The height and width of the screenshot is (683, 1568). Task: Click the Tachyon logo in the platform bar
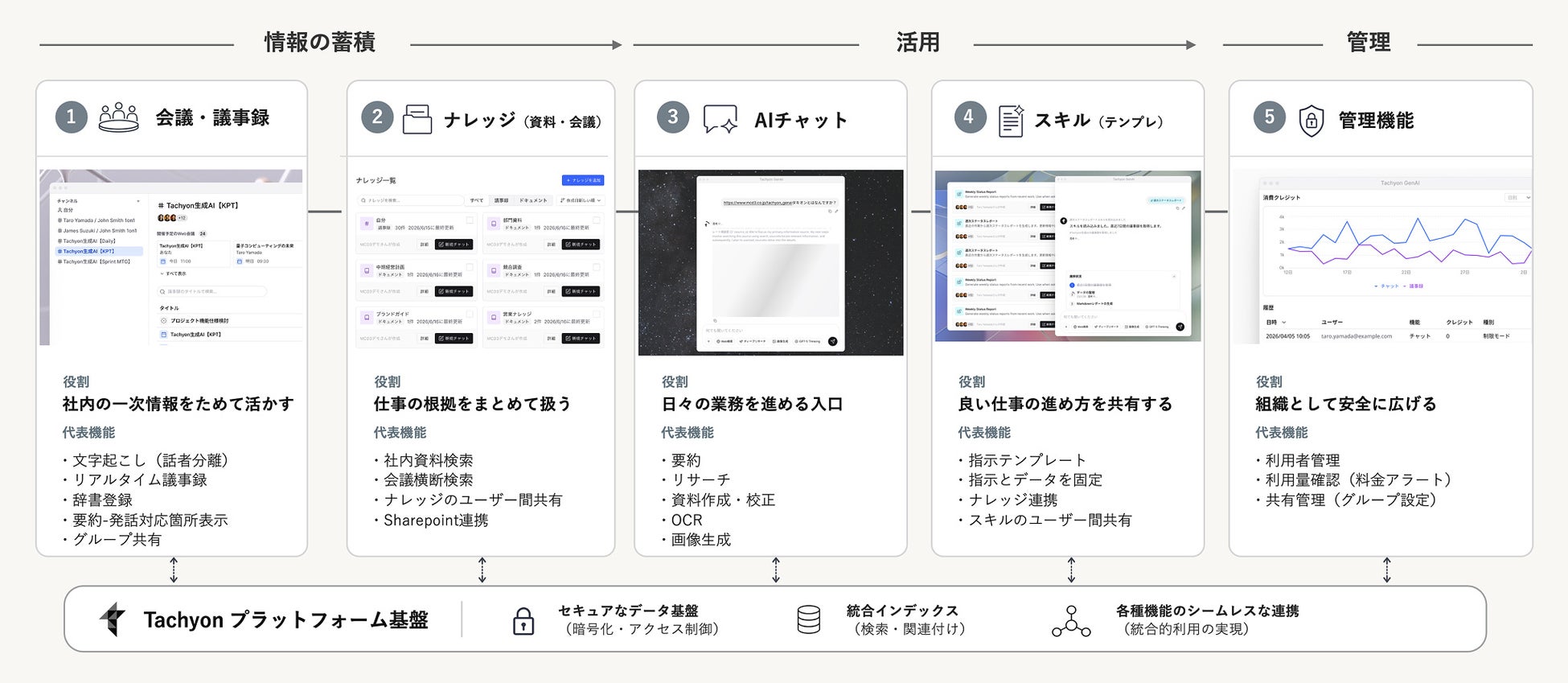coord(113,619)
